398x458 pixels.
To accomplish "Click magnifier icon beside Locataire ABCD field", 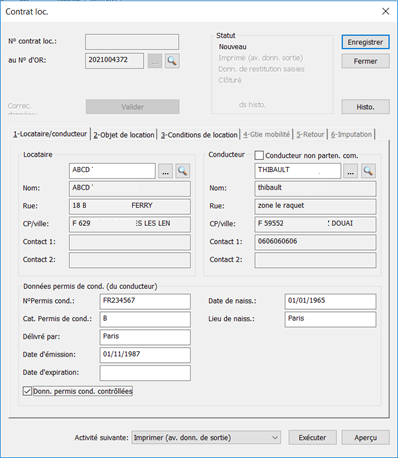I will [183, 171].
